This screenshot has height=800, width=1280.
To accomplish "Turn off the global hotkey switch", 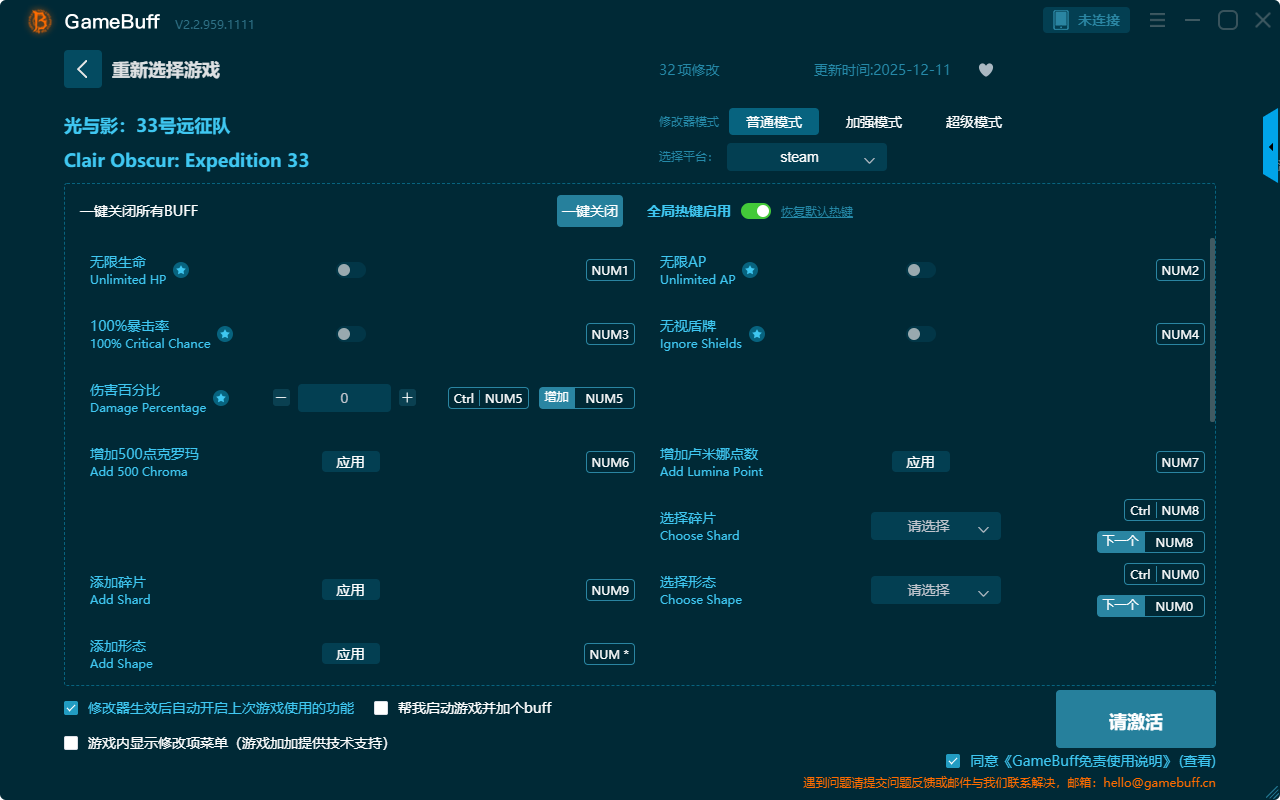I will click(756, 211).
